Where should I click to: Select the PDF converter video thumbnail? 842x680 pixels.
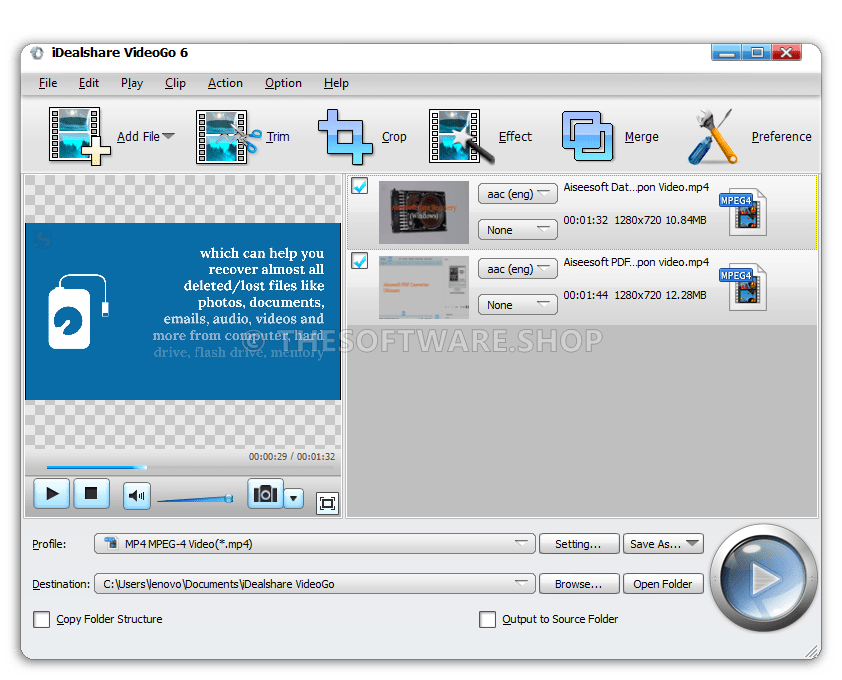tap(424, 287)
